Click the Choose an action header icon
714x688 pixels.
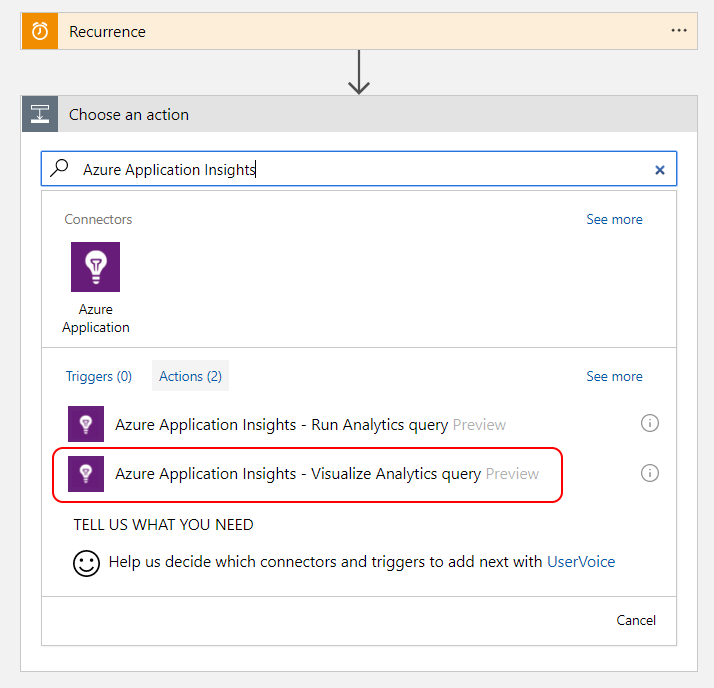[40, 115]
